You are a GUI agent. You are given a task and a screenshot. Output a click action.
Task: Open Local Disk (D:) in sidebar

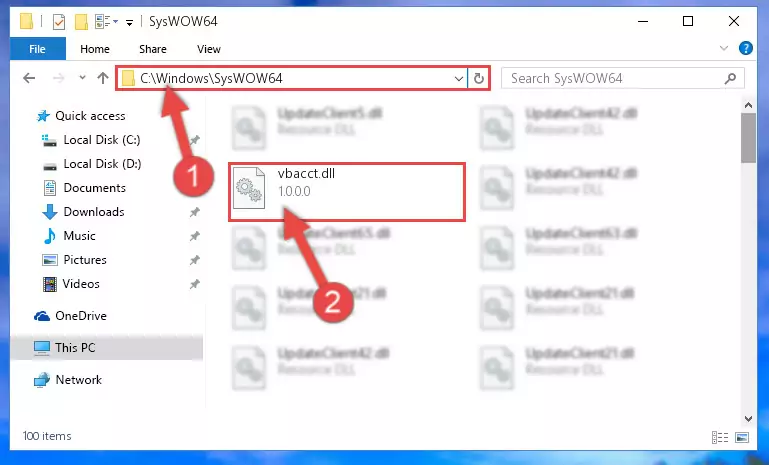(x=102, y=164)
